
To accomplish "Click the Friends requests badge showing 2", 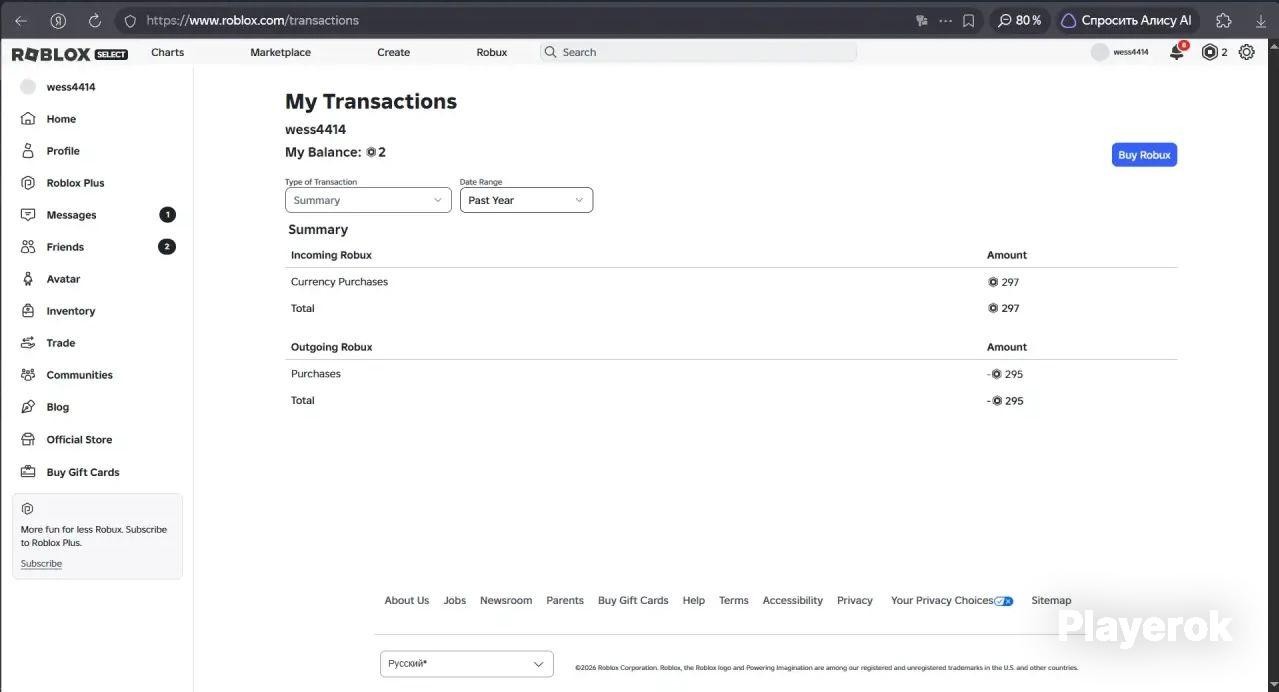I will (x=167, y=247).
